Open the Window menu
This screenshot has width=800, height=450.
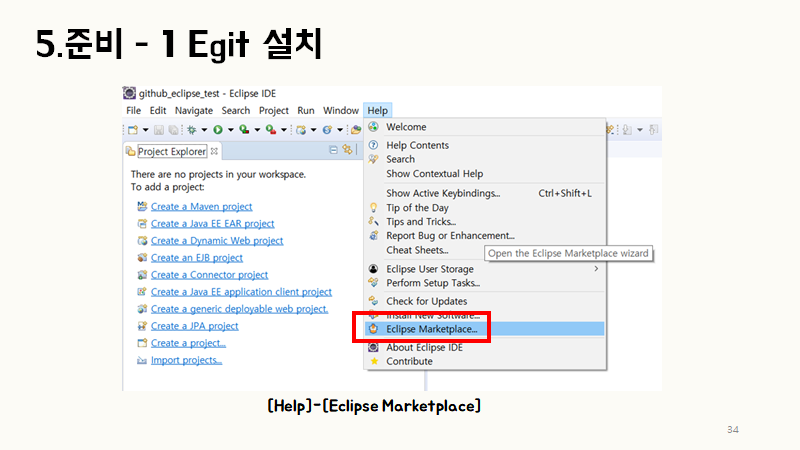(x=341, y=111)
